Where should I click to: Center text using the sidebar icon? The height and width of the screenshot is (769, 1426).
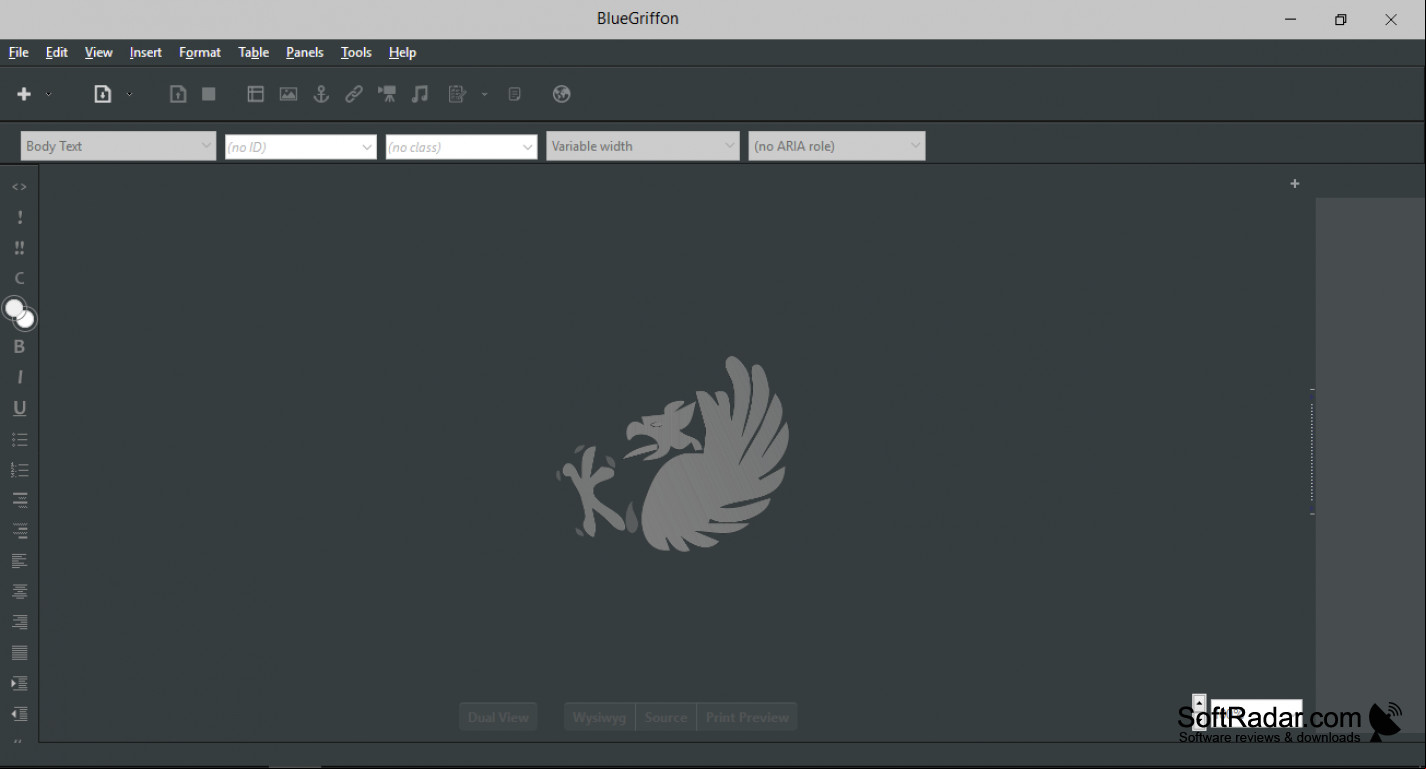tap(19, 592)
